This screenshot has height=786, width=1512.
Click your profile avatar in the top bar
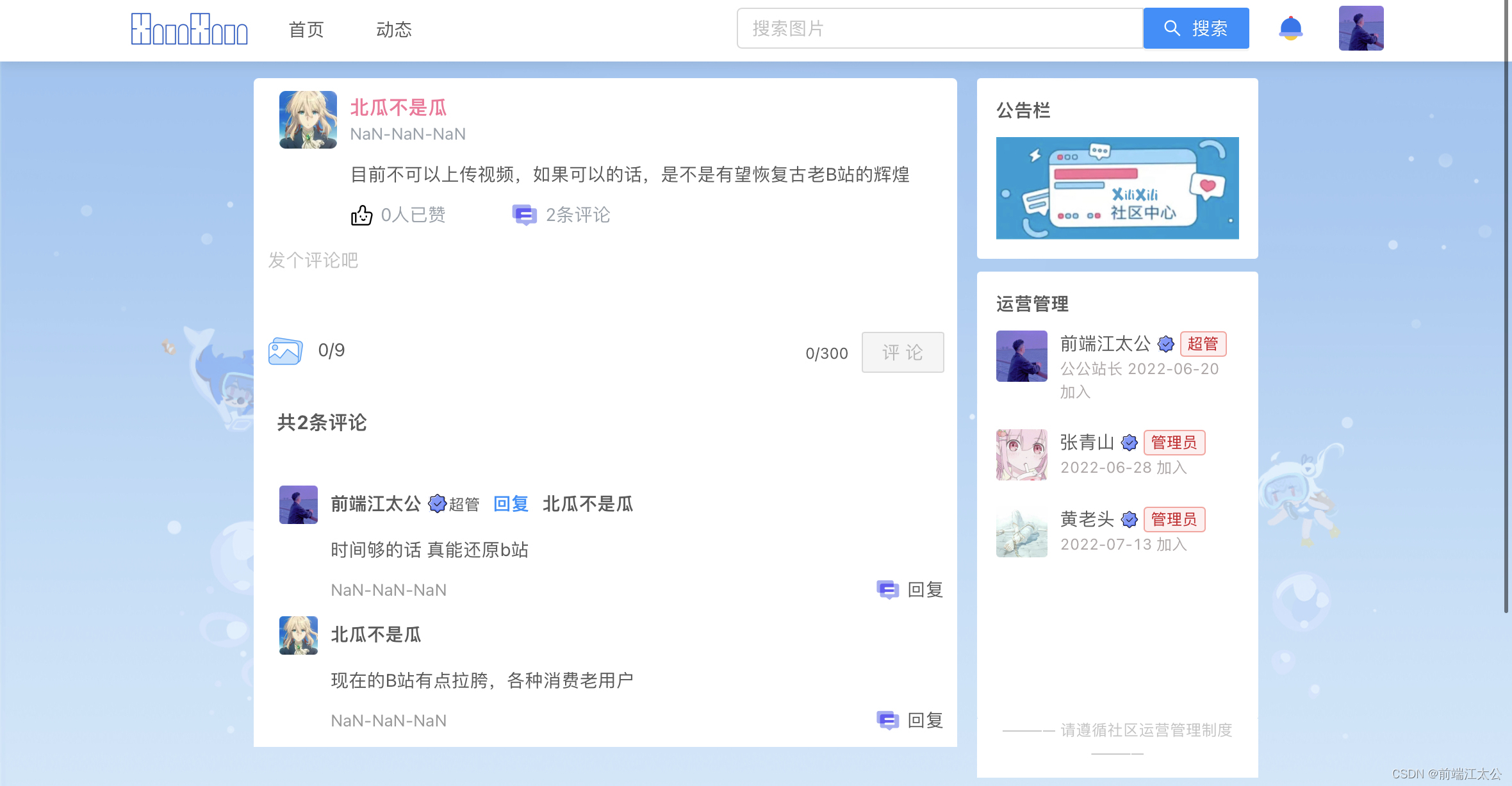(1361, 28)
